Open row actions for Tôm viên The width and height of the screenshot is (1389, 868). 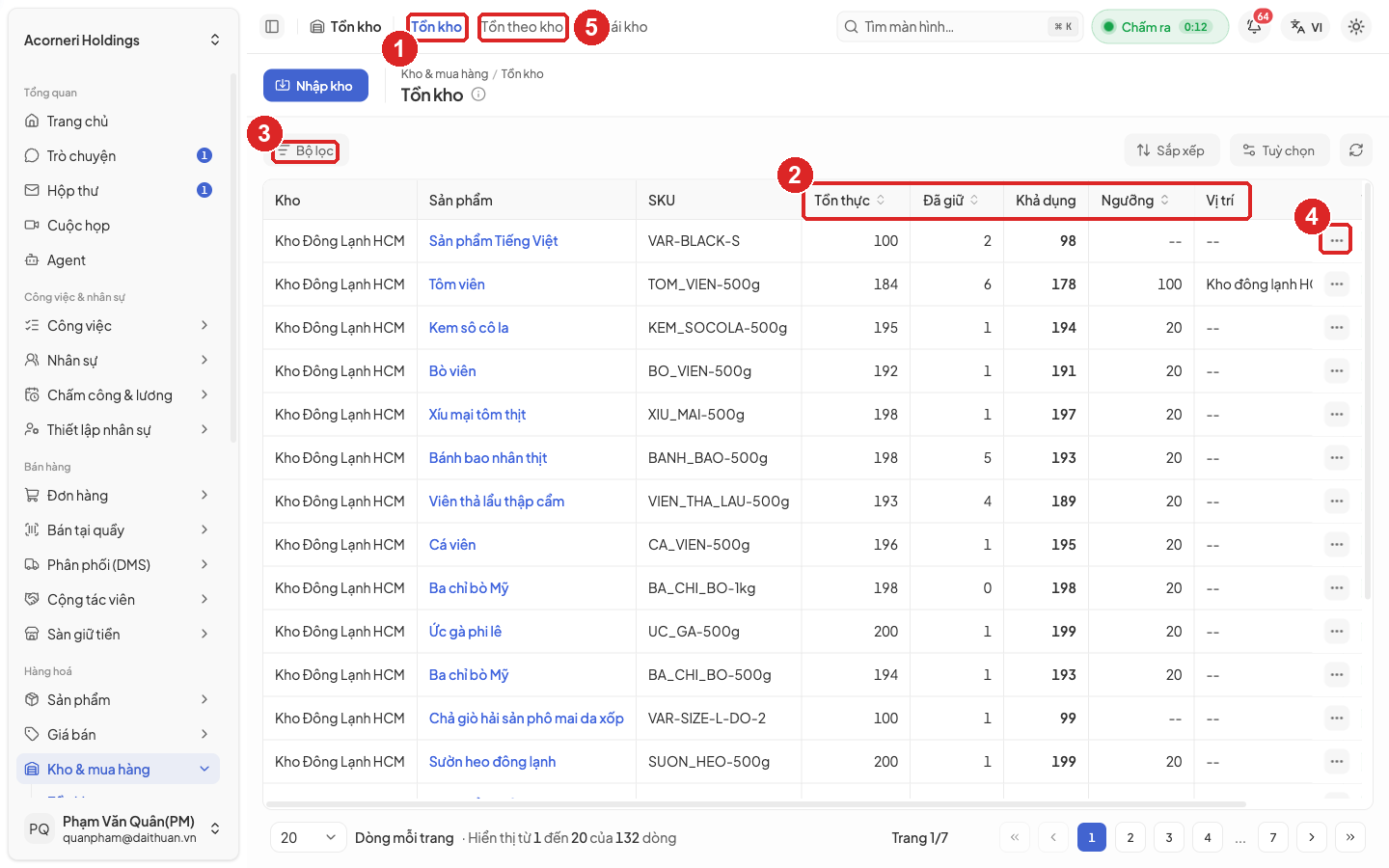(1336, 285)
